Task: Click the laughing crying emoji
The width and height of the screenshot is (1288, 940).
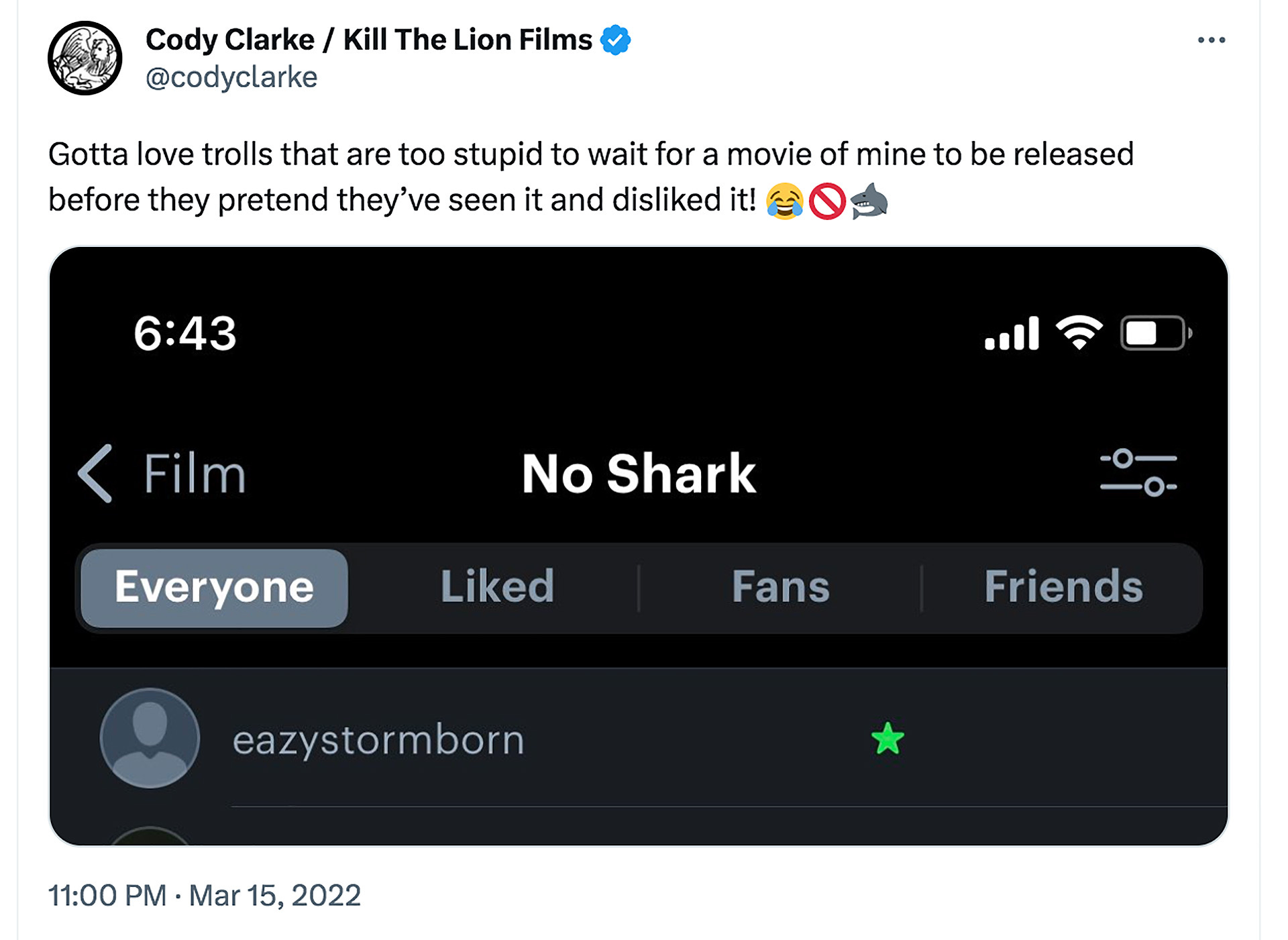Action: (784, 201)
